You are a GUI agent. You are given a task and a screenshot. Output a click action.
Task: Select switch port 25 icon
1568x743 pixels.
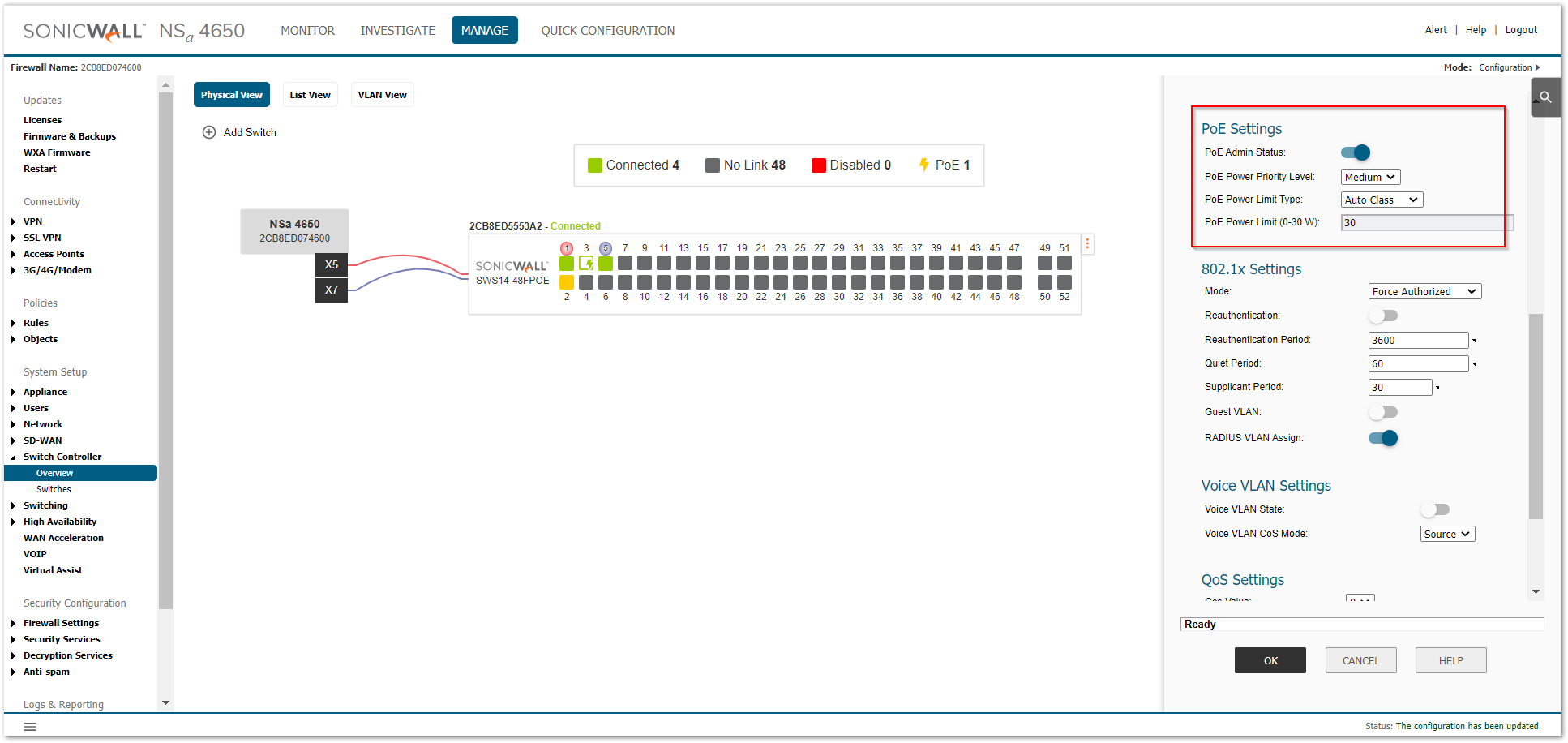click(x=800, y=263)
